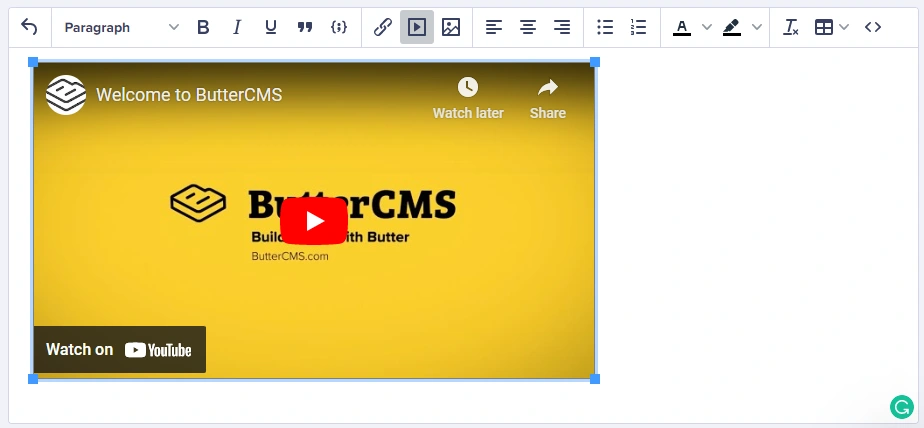Expand the table options dropdown arrow
The height and width of the screenshot is (428, 924).
click(844, 27)
